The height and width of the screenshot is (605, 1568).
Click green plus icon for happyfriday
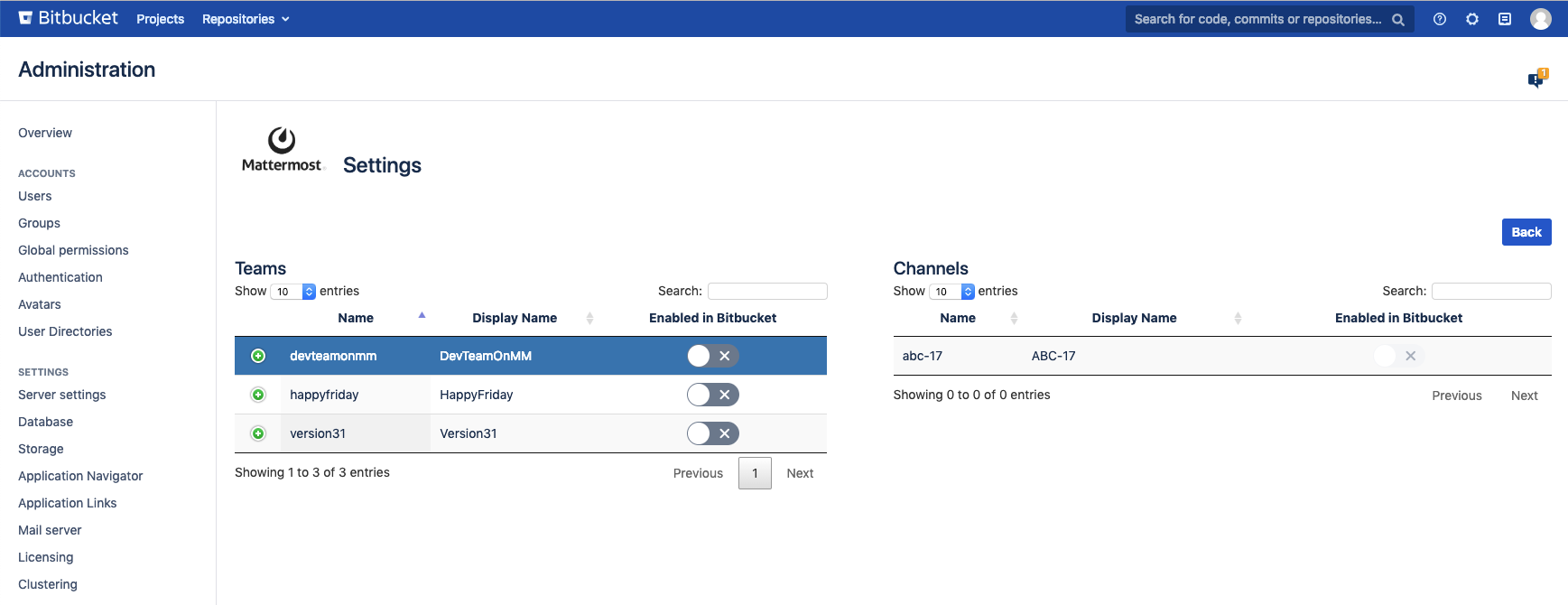click(258, 395)
